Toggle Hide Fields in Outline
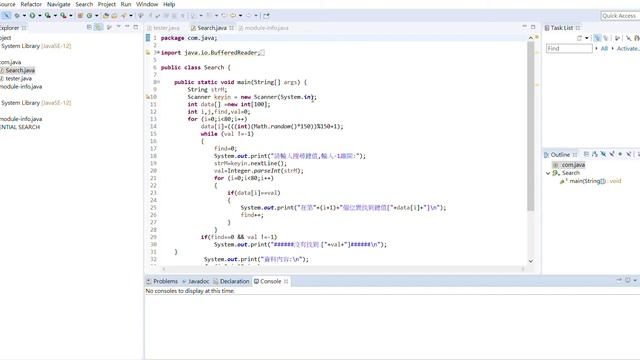 603,154
